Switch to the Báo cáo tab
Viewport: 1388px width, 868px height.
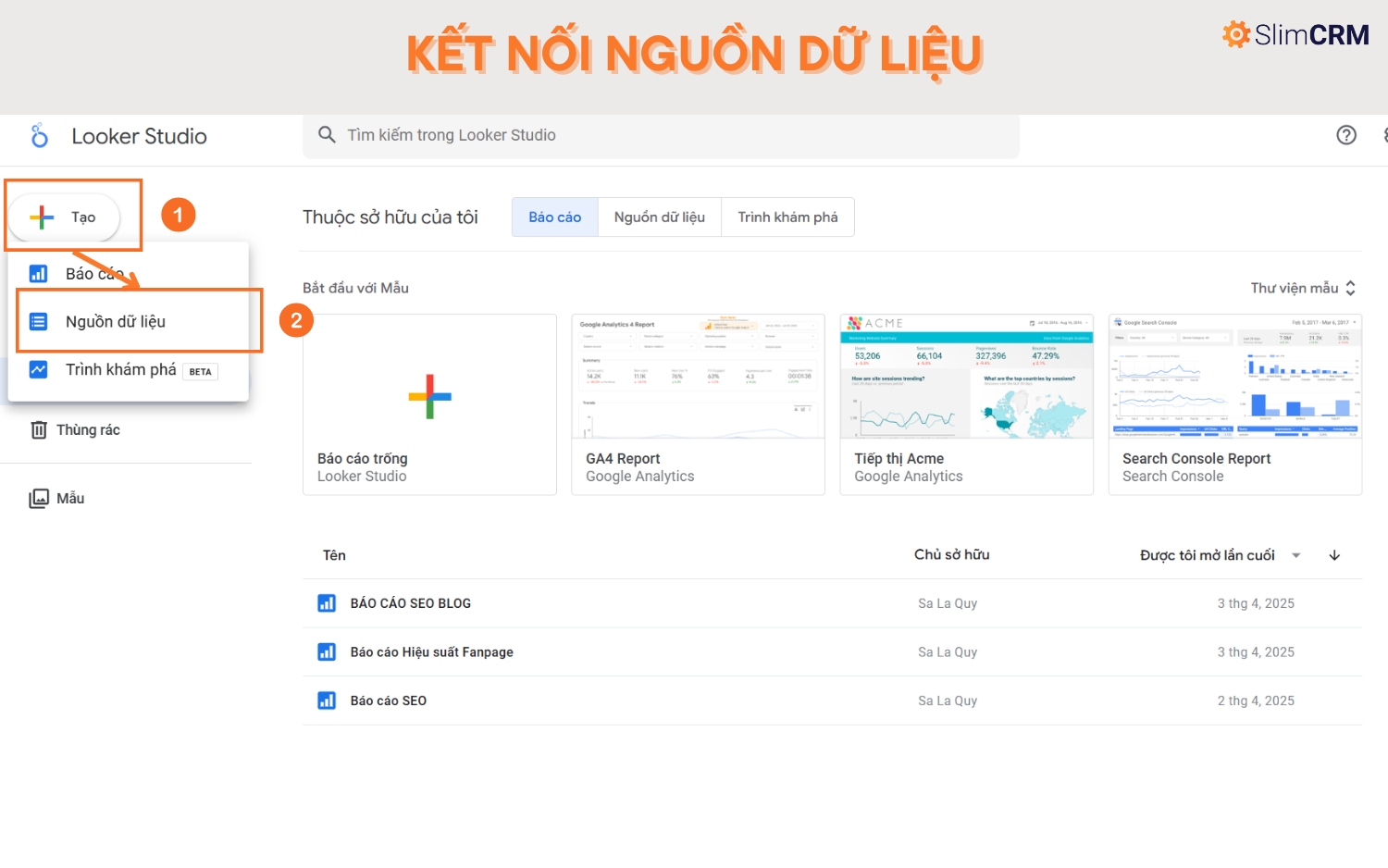(x=555, y=217)
